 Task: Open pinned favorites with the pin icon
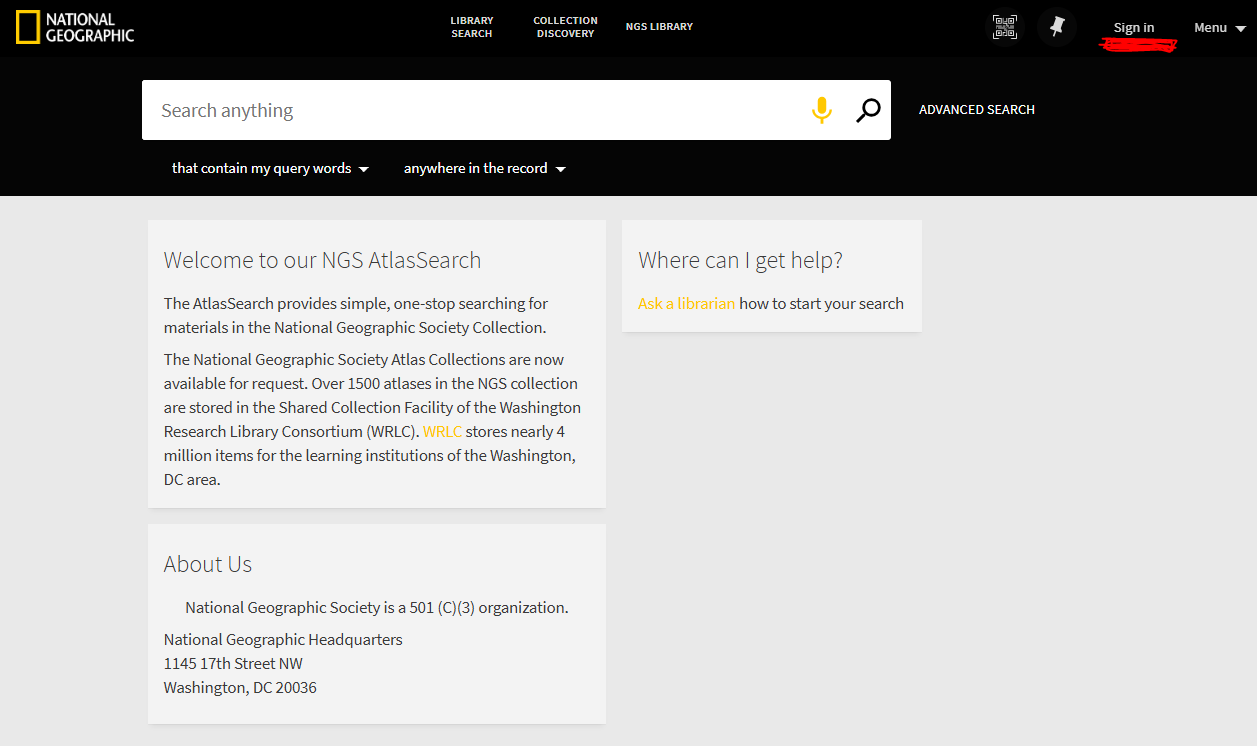tap(1057, 27)
